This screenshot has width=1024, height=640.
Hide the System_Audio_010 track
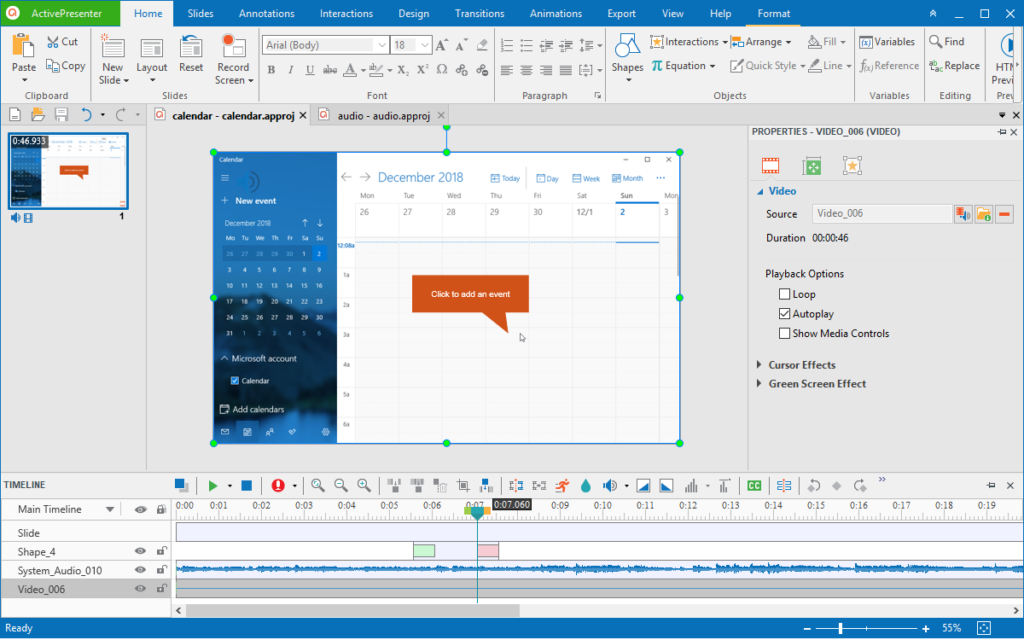[140, 570]
